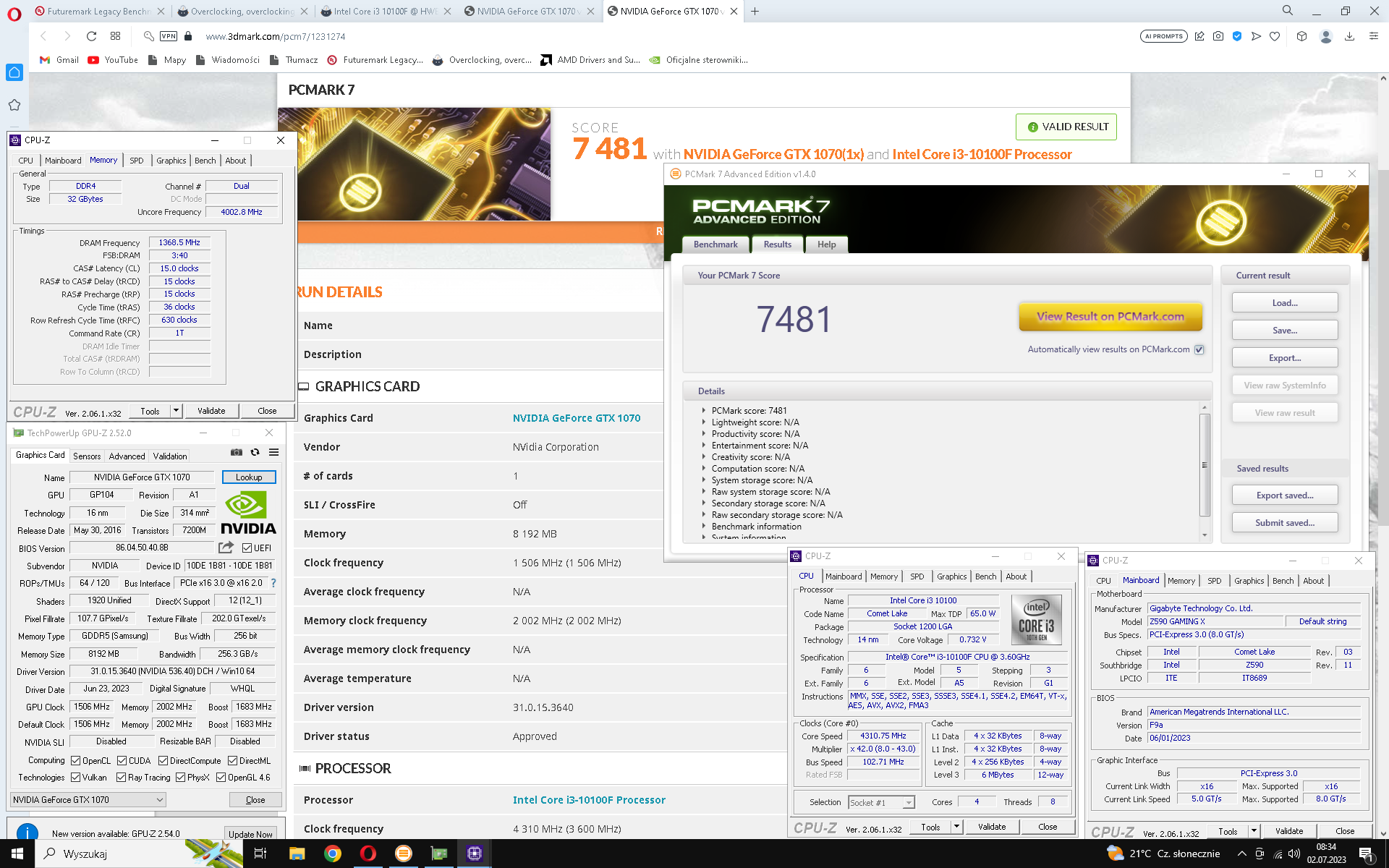Open Tools dropdown arrow in CPU-Z Memory window

point(176,411)
